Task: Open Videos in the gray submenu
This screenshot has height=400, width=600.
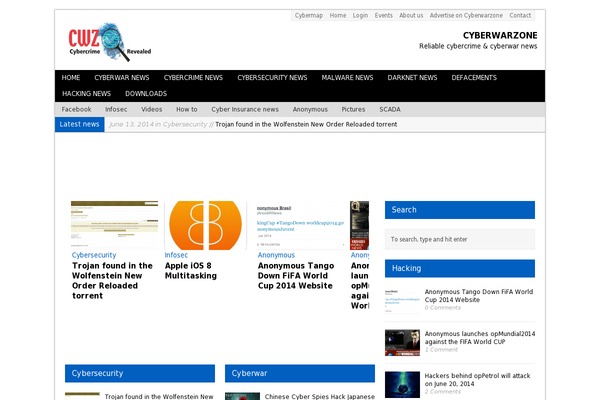Action: point(152,109)
